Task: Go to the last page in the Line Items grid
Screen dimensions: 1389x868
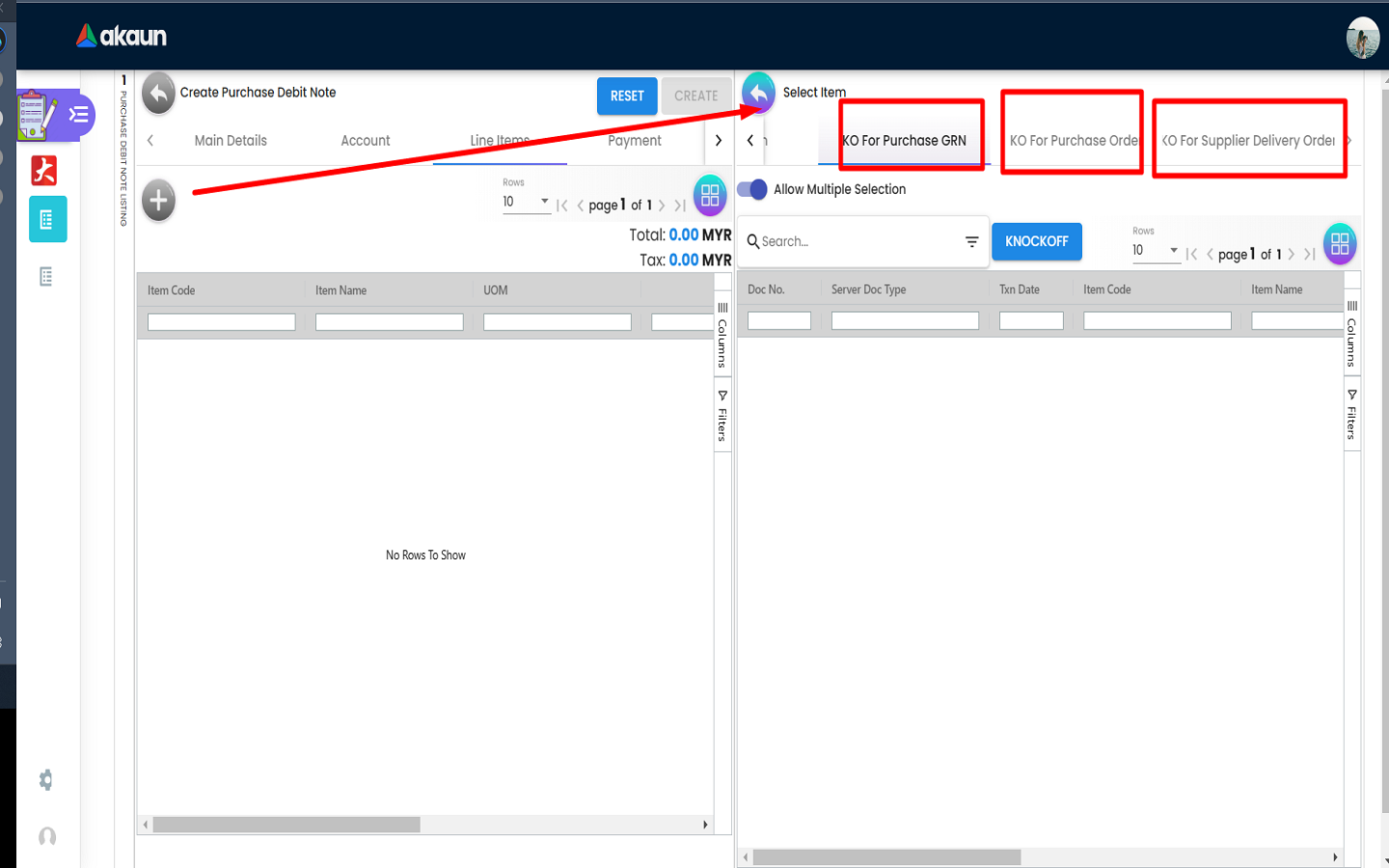Action: [680, 205]
